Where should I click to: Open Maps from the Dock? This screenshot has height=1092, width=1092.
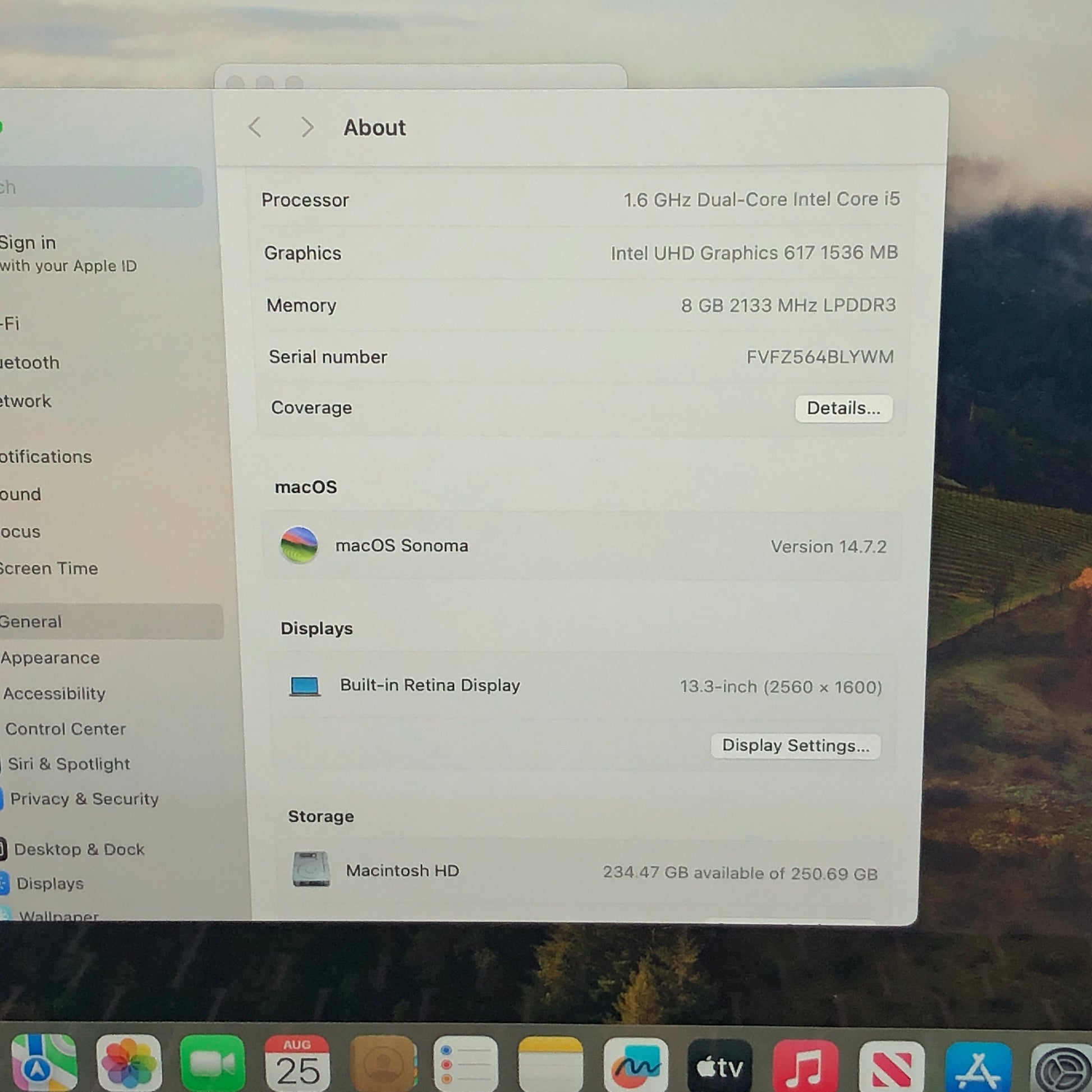click(x=44, y=1062)
